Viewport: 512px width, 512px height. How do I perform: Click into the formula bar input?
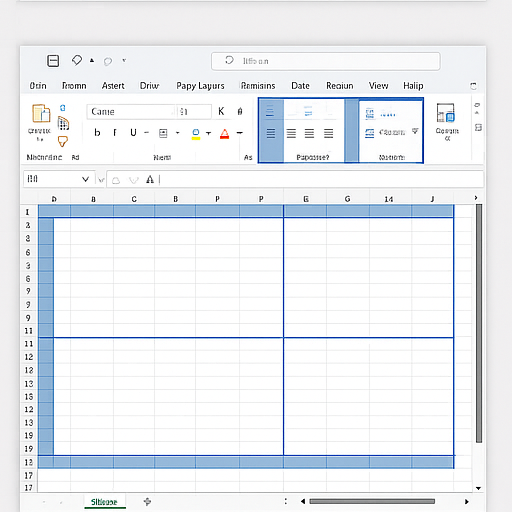(321, 180)
